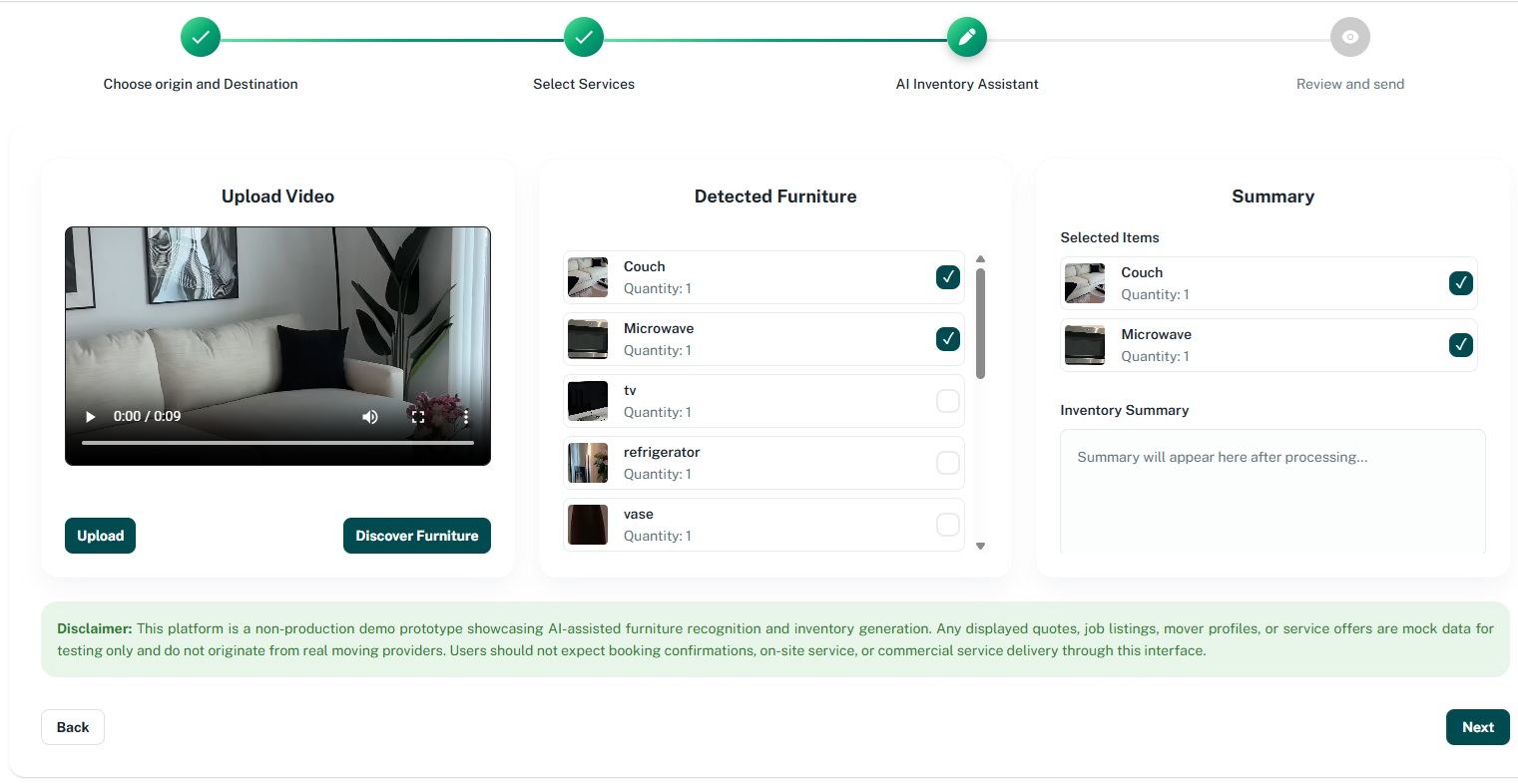Click the AI Inventory Assistant pencil icon

coord(967,38)
